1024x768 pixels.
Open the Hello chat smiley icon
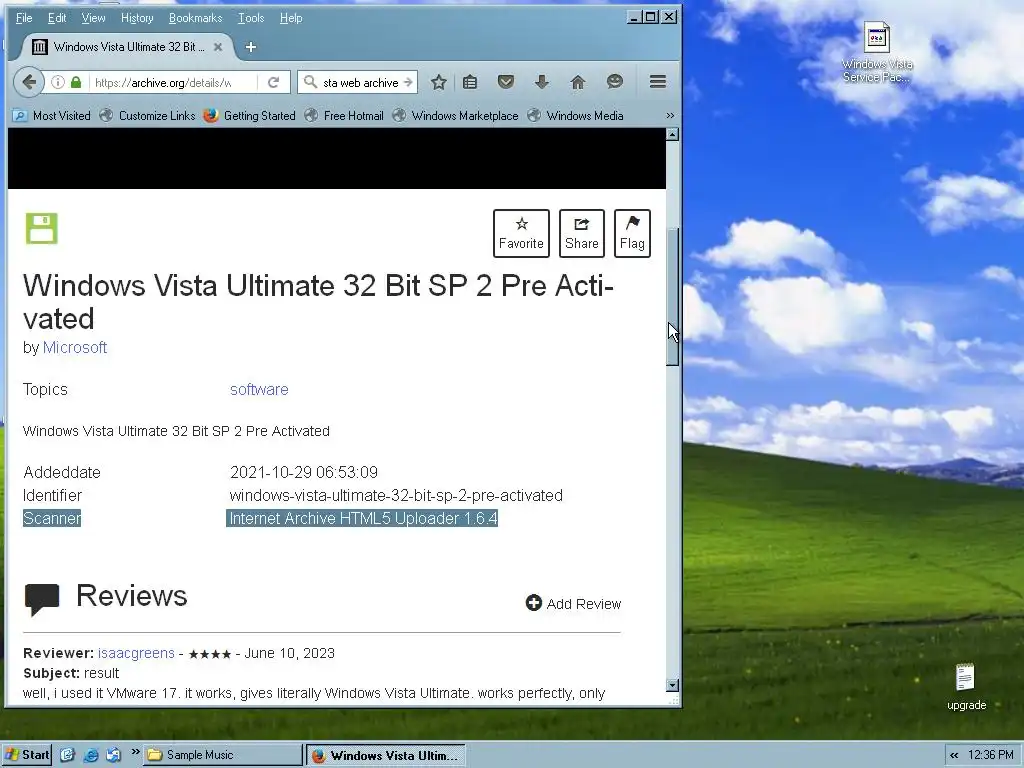pos(615,82)
